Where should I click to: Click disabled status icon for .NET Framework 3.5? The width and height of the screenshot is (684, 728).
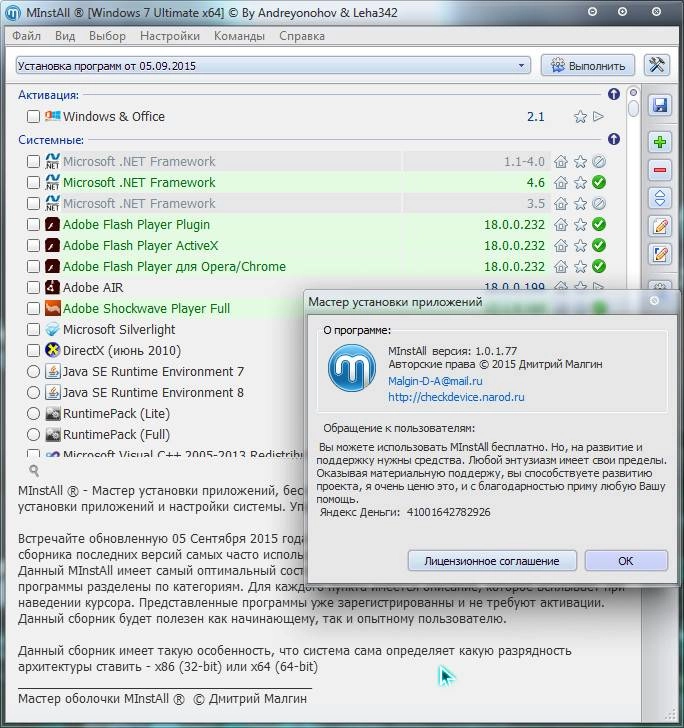(599, 203)
